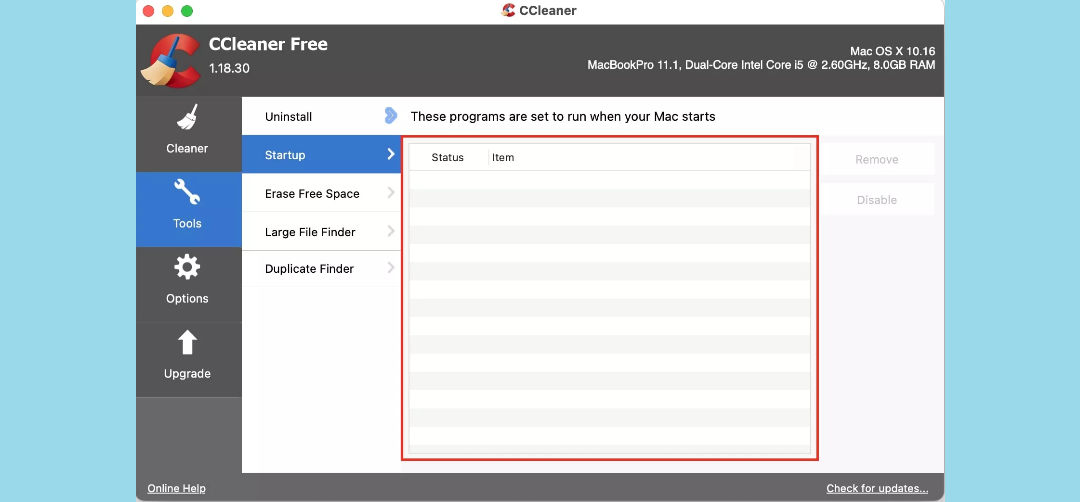1080x502 pixels.
Task: Click the blue arrow icon beside Uninstall
Action: tap(391, 116)
